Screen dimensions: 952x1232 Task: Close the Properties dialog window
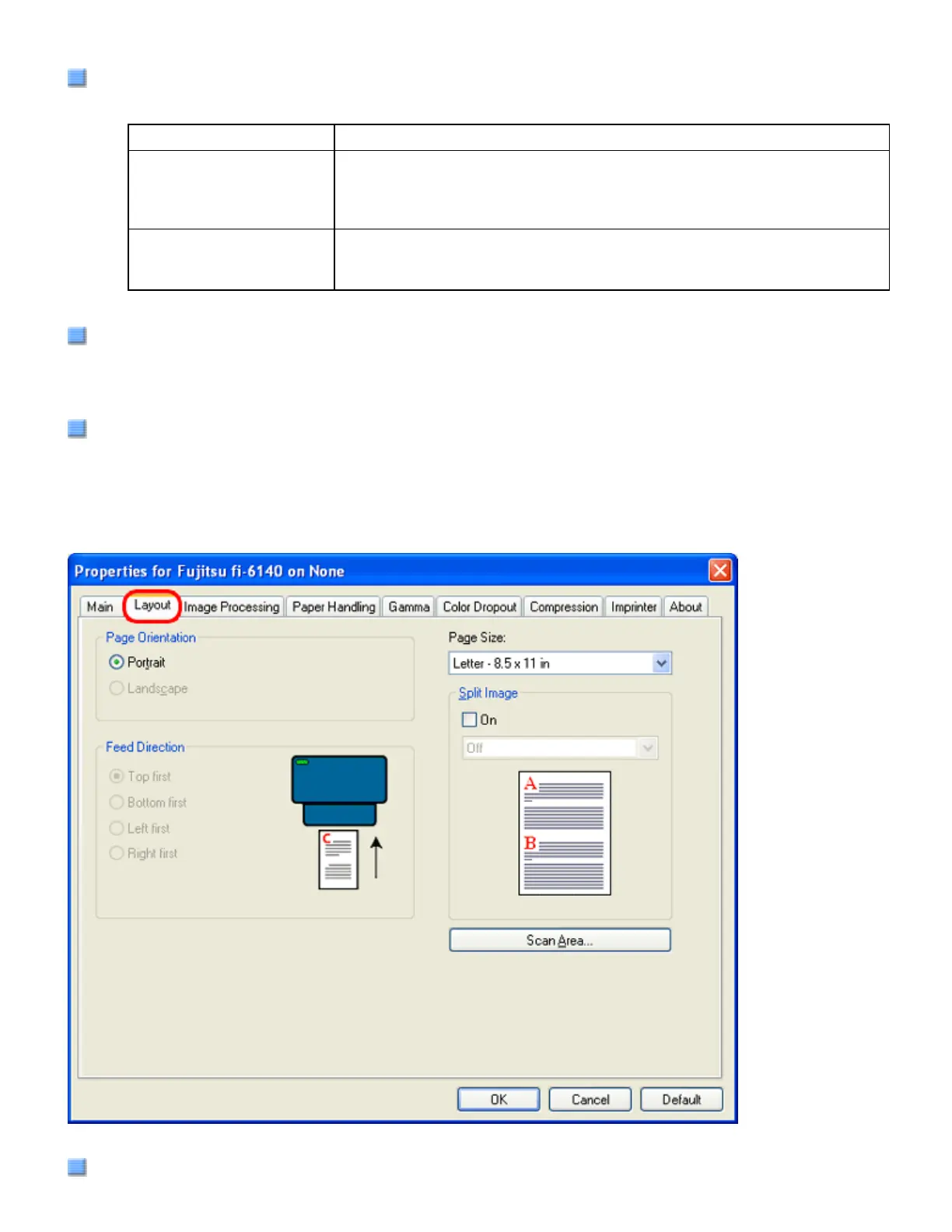pyautogui.click(x=720, y=571)
